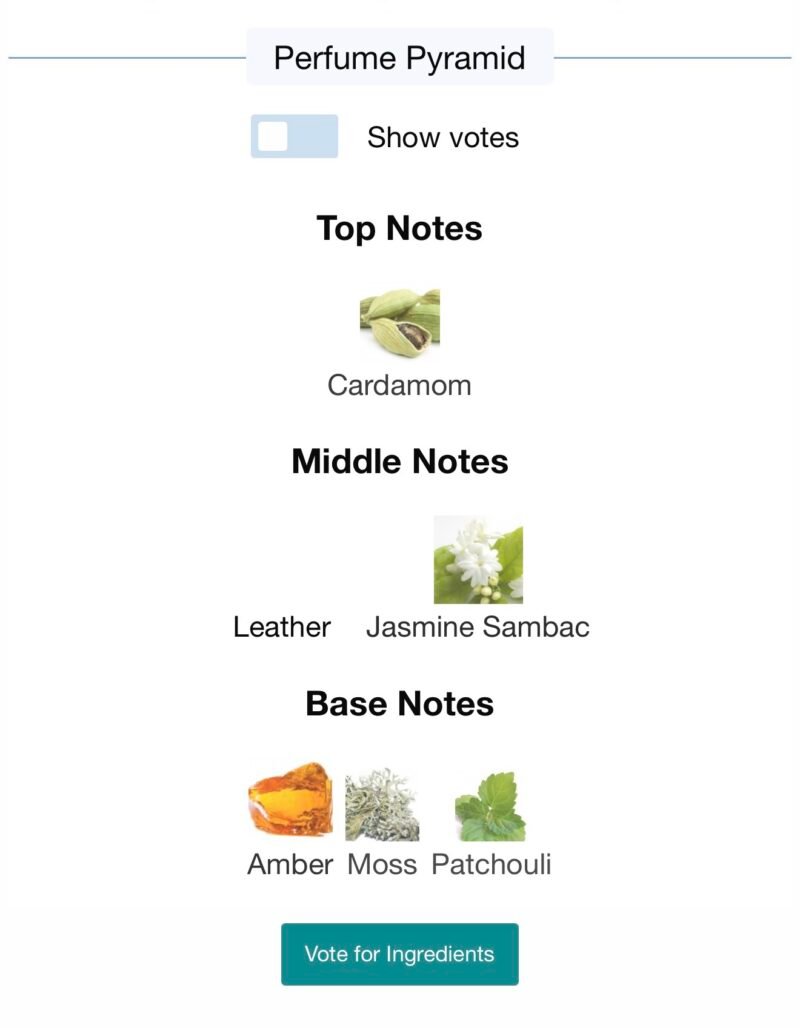Click the divider line right of Perfume Pyramid

click(672, 58)
